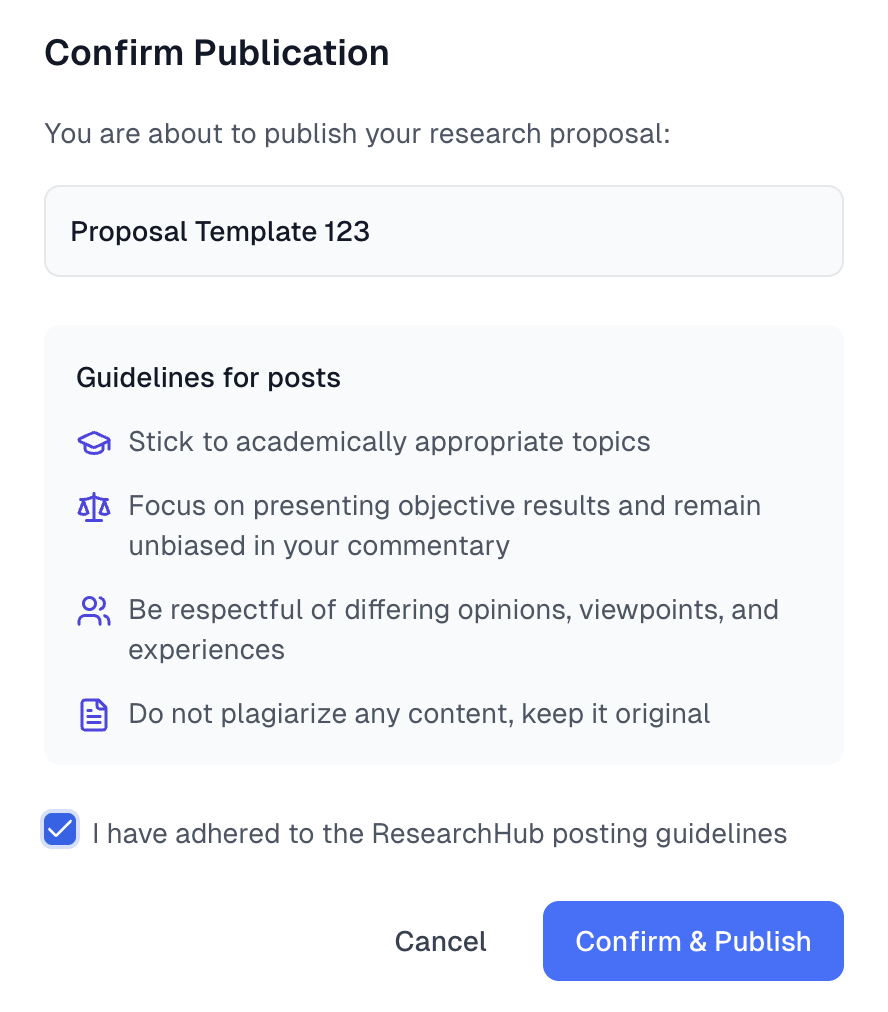Screen dimensions: 888x1012
Task: Select the "Stick to academically appropriate topics" guideline
Action: point(389,442)
